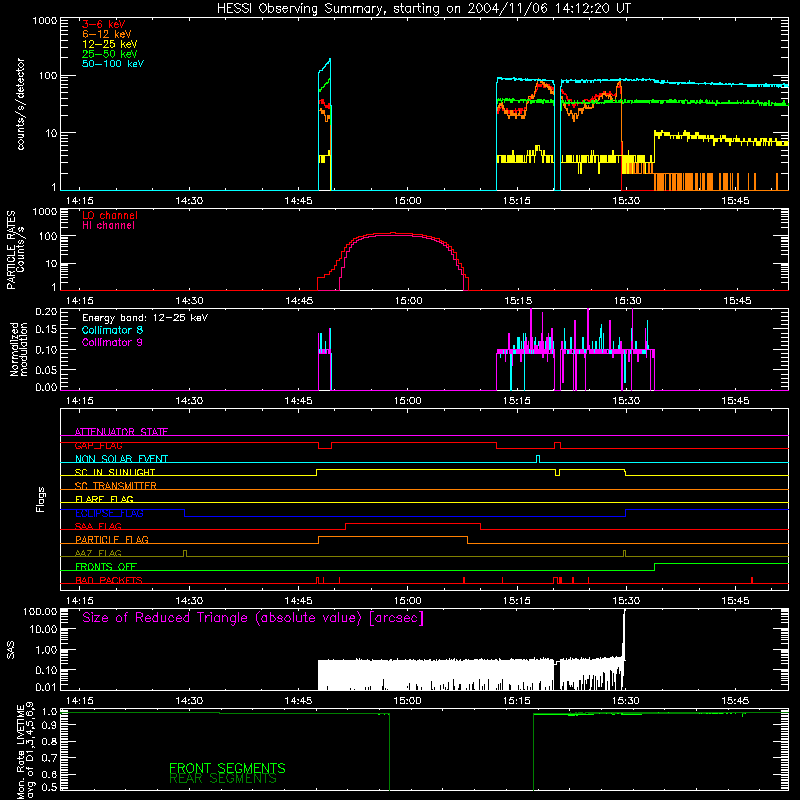Click the yellow 12-25 keV legend label
Screen dimensions: 800x800
click(110, 44)
